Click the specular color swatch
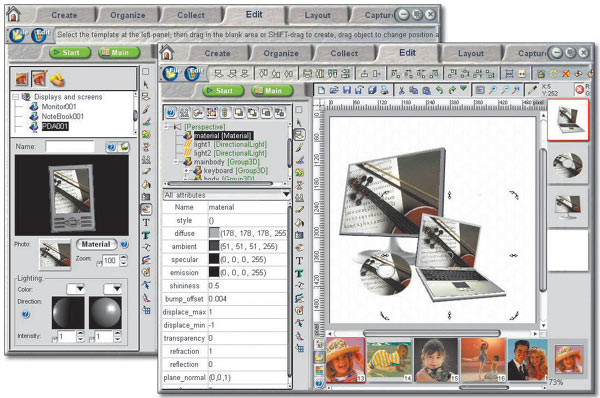The width and height of the screenshot is (600, 398). [214, 259]
